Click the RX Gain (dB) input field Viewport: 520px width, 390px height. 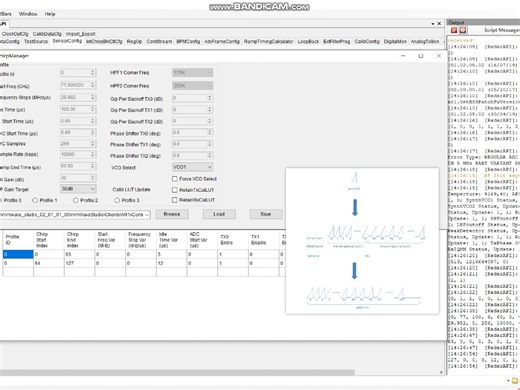(x=78, y=178)
